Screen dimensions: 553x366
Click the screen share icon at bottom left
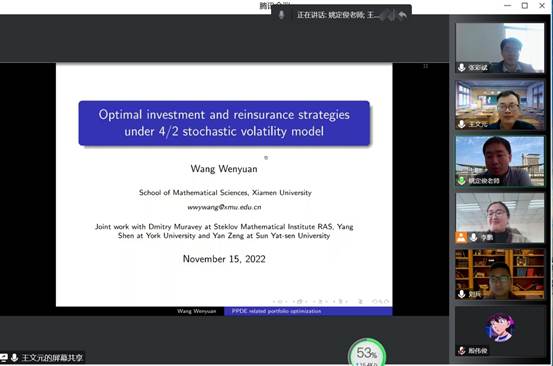(x=4, y=358)
